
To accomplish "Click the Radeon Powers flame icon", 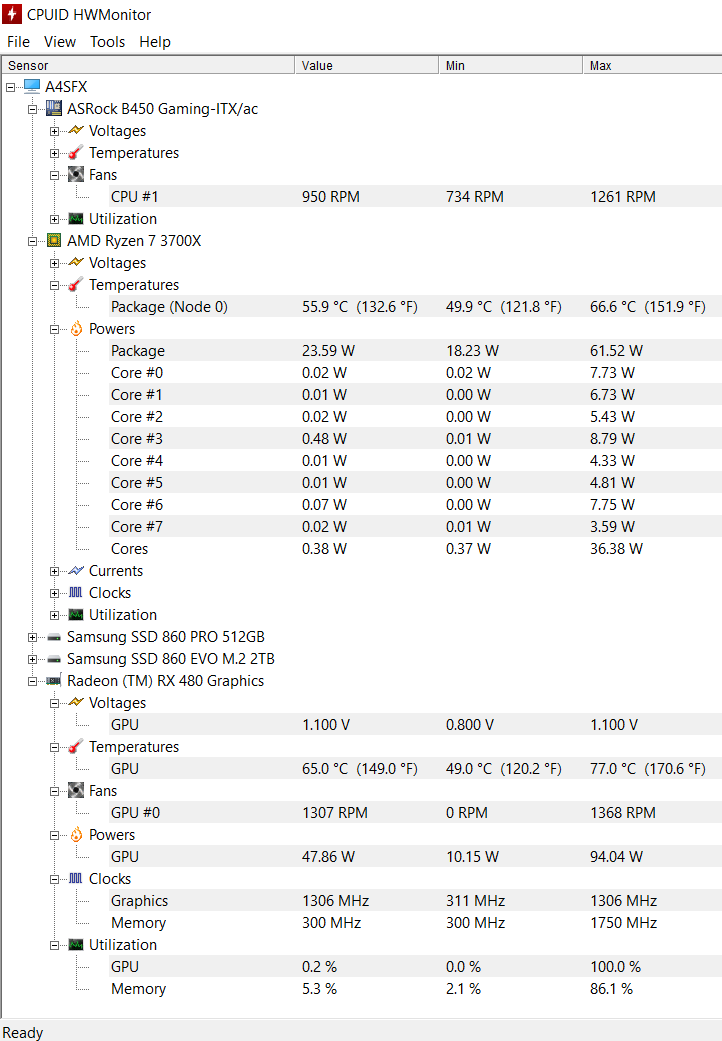I will 76,835.
